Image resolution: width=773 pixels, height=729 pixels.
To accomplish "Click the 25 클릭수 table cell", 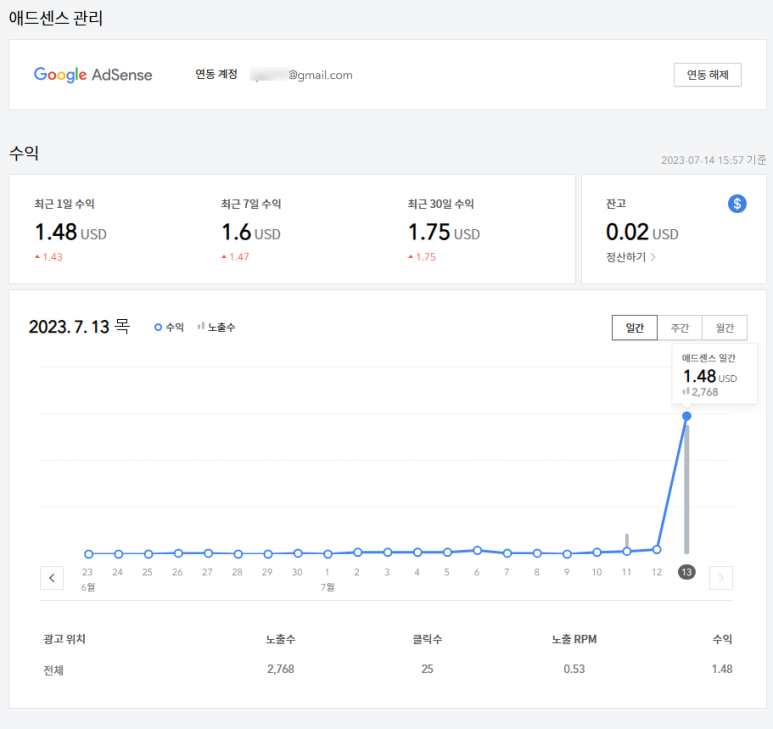I will (427, 669).
